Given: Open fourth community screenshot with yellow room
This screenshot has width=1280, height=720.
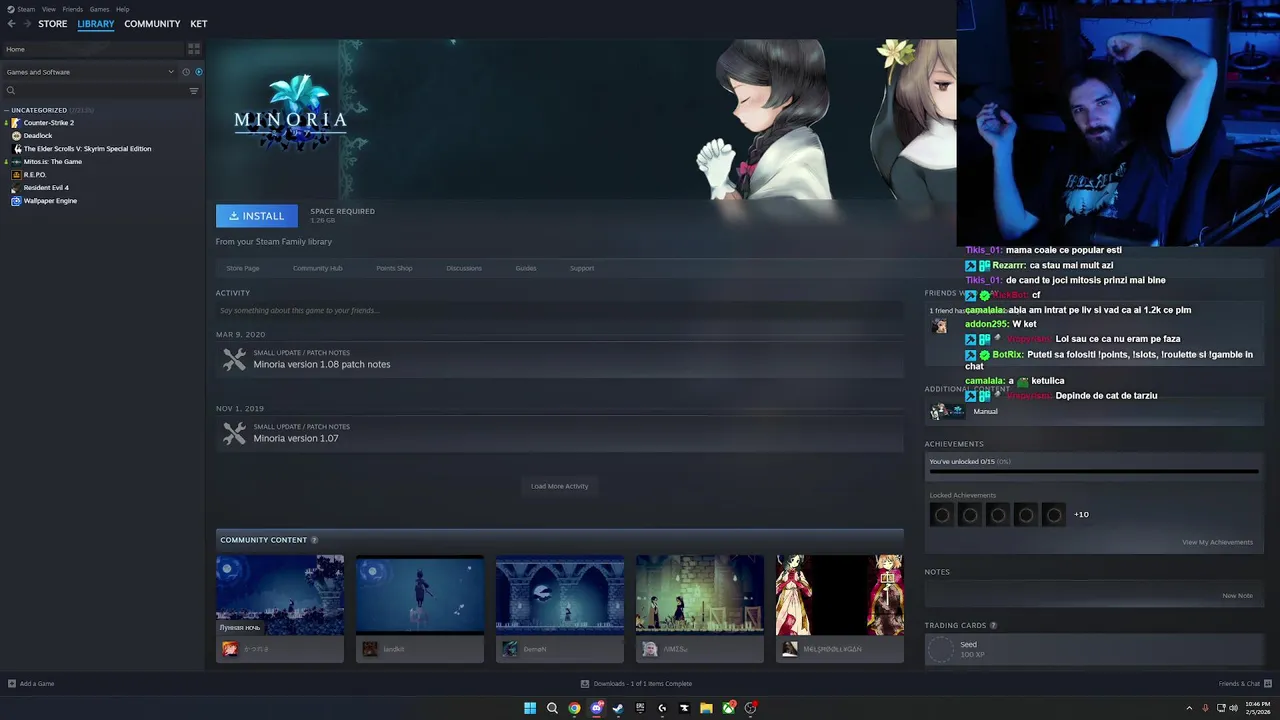Looking at the screenshot, I should coord(700,595).
